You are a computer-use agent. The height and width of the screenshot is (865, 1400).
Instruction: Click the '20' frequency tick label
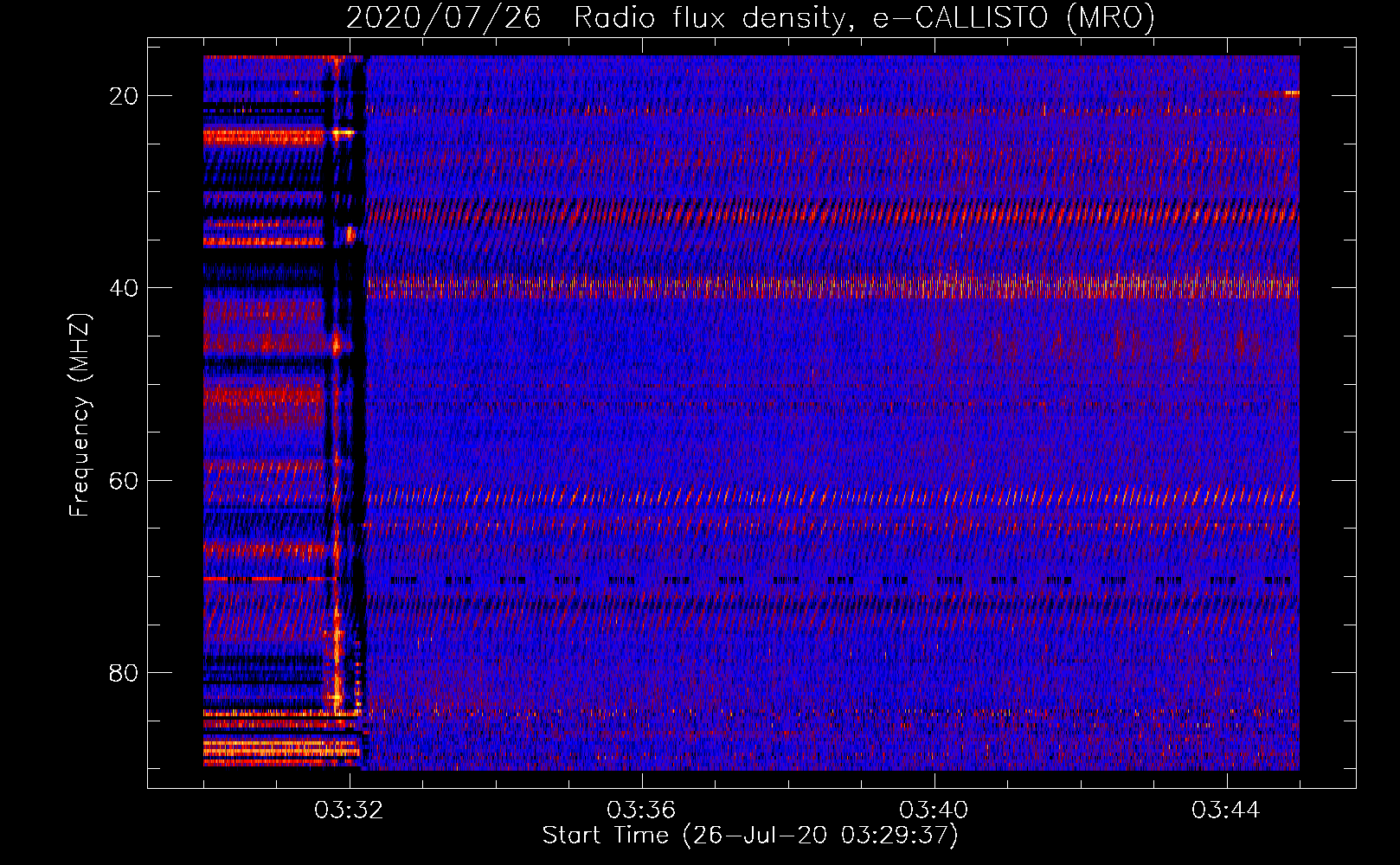(x=124, y=96)
